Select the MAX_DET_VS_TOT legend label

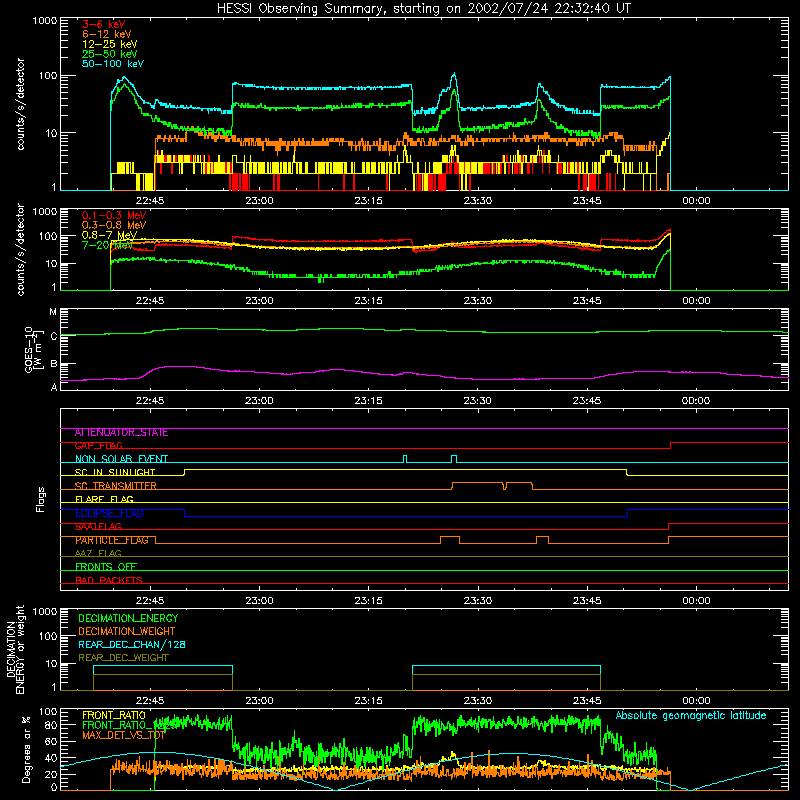click(x=123, y=735)
